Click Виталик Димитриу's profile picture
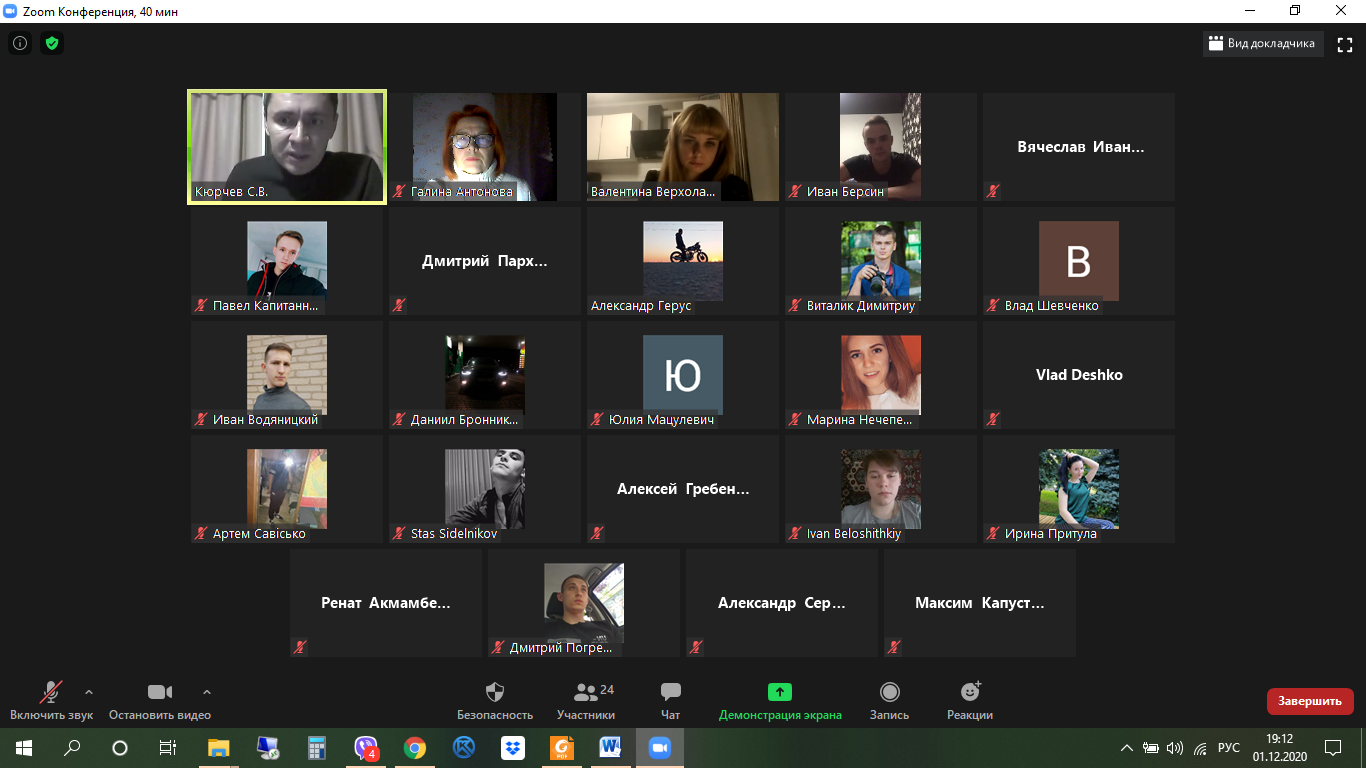 pos(881,261)
